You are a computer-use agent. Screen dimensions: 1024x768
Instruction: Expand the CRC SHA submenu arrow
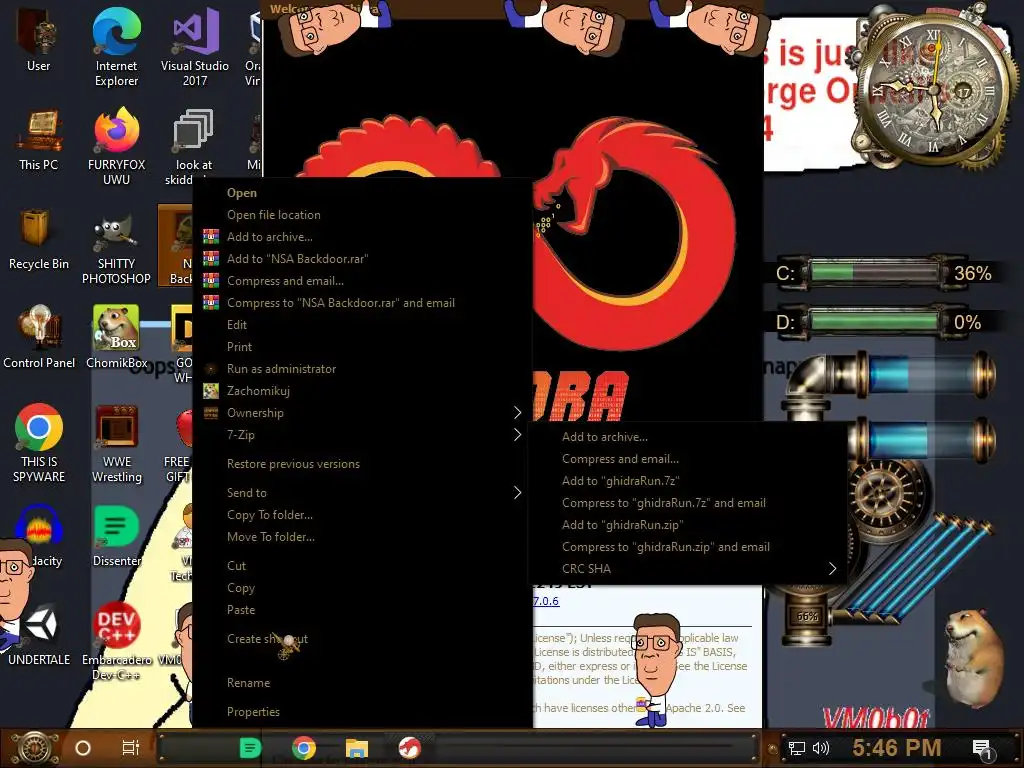point(833,569)
